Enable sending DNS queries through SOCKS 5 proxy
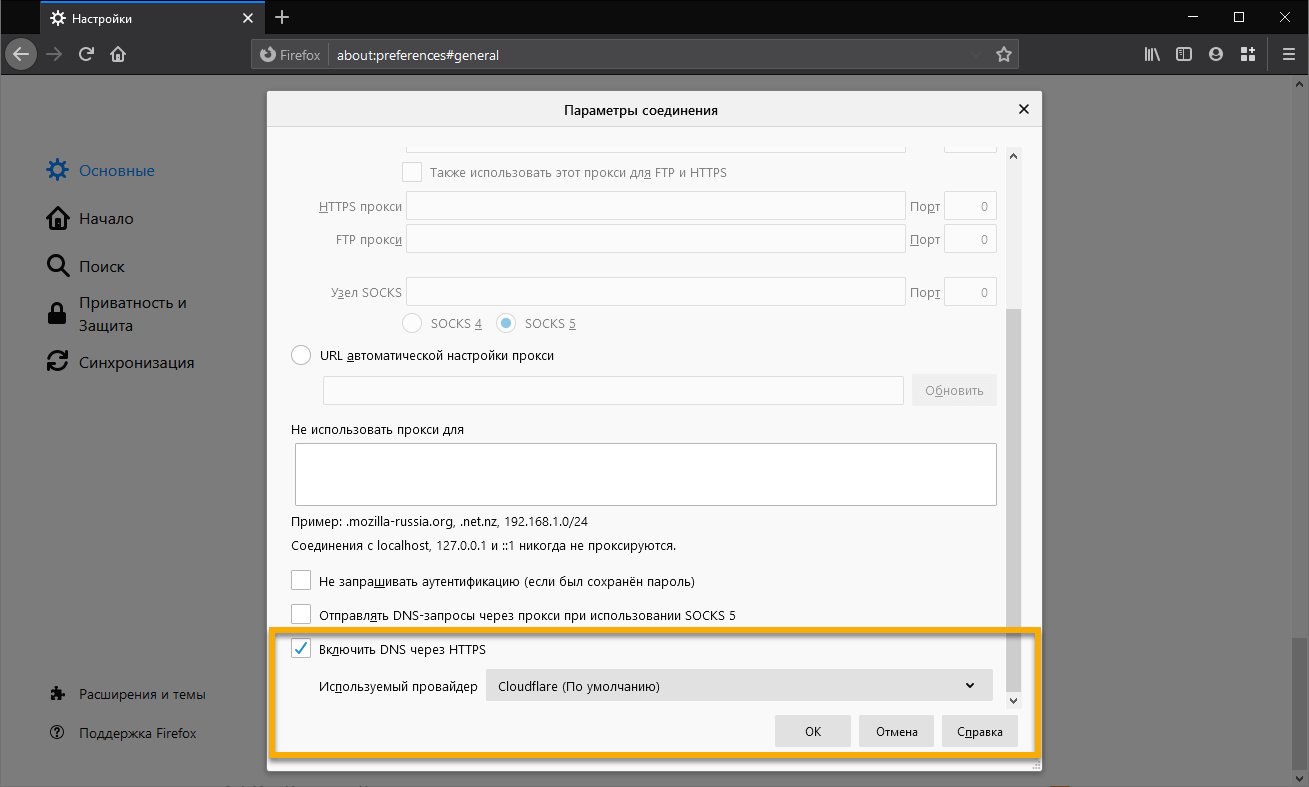This screenshot has height=787, width=1309. 301,615
